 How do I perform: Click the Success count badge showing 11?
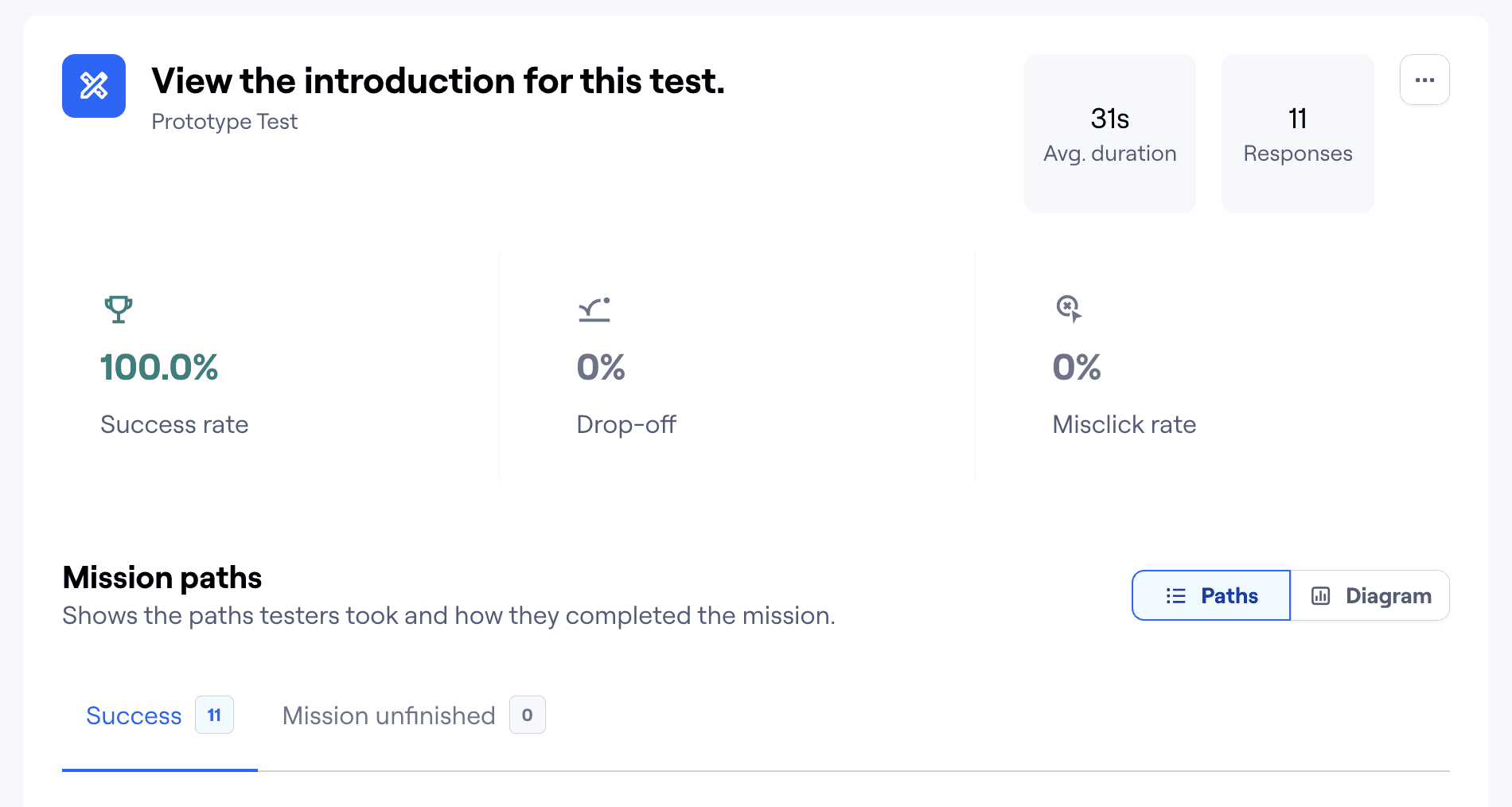[x=214, y=715]
